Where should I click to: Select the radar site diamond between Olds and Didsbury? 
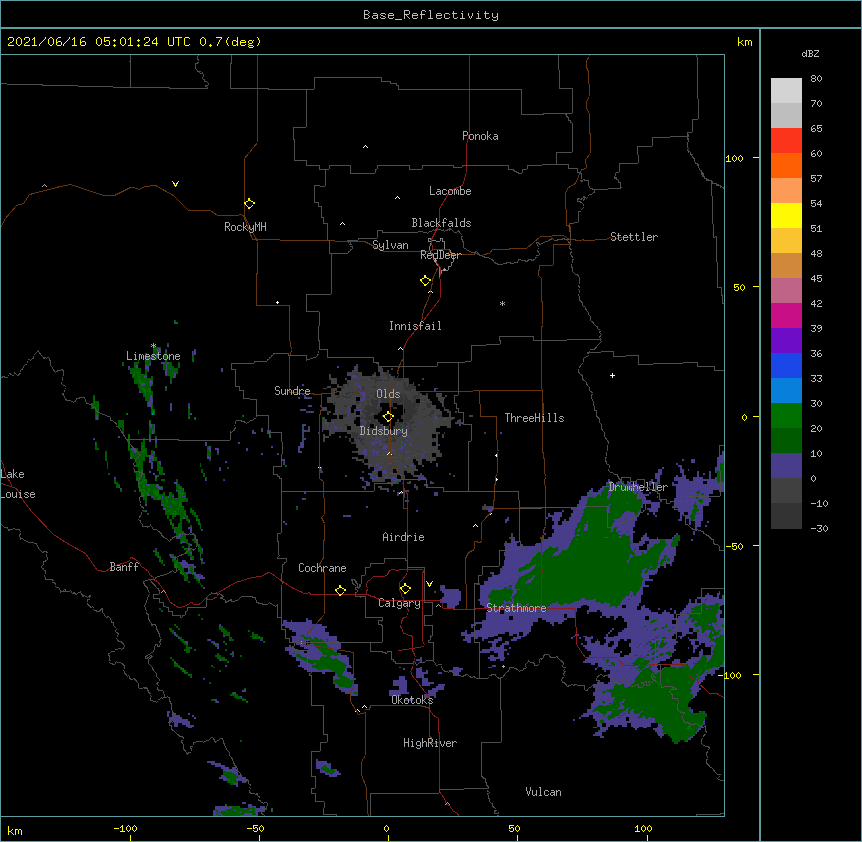388,417
